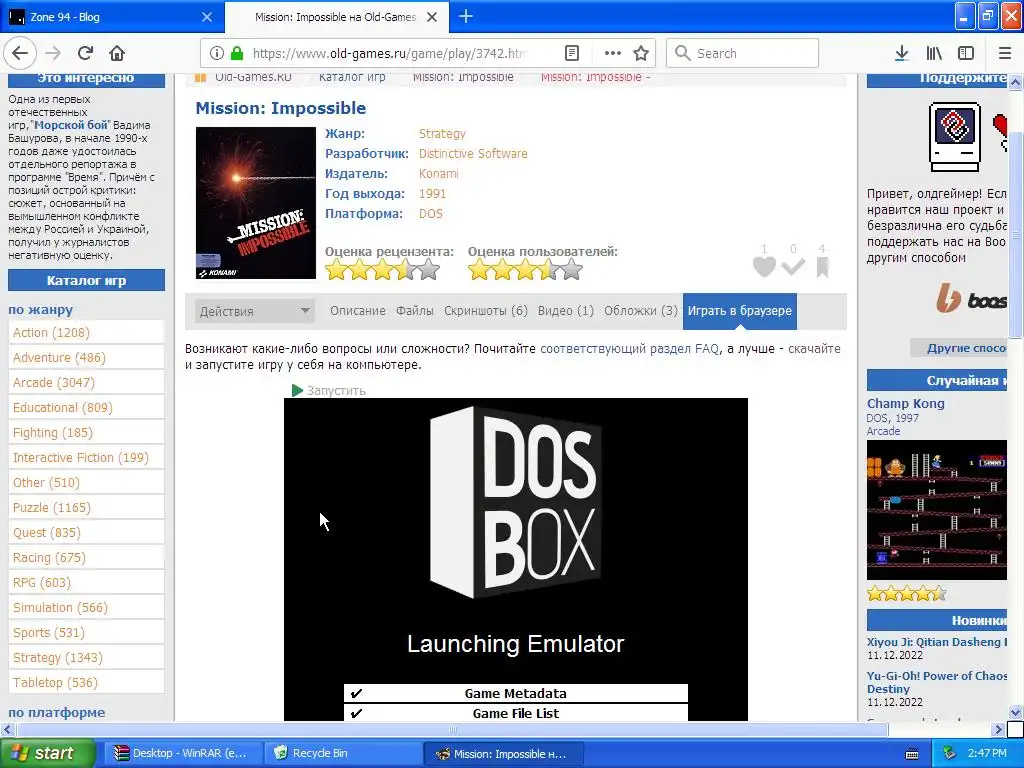The height and width of the screenshot is (768, 1024).
Task: Open the Морской бой link
Action: (x=71, y=125)
